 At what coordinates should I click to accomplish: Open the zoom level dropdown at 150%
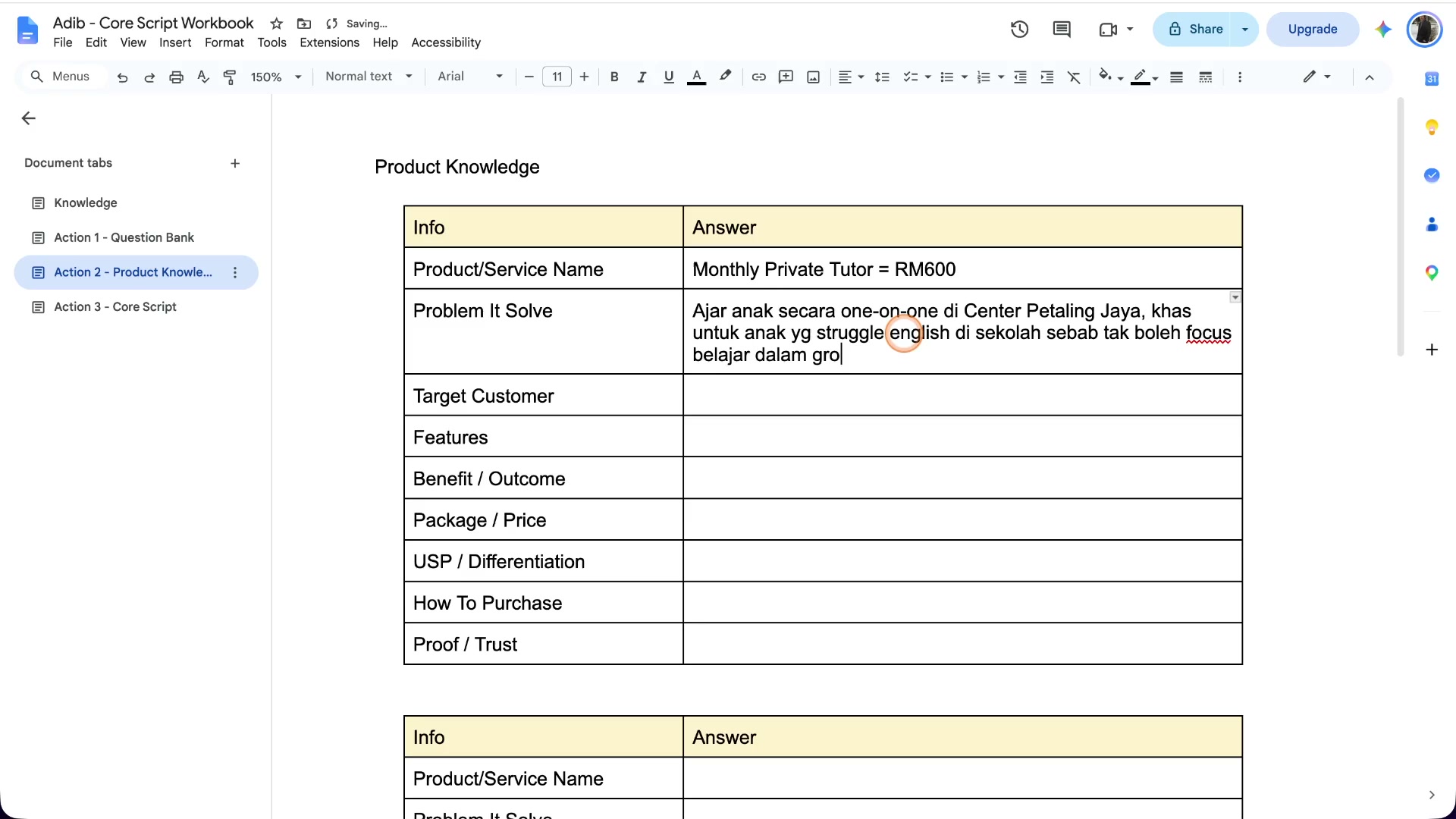[x=276, y=77]
